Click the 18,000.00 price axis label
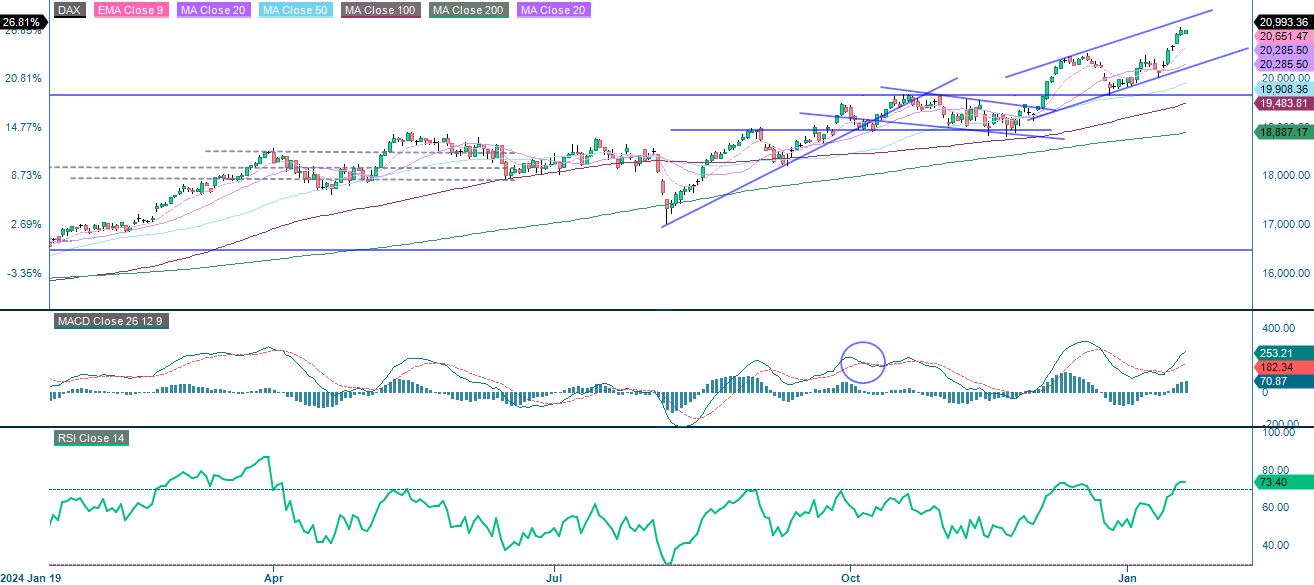The height and width of the screenshot is (585, 1314). point(1285,176)
